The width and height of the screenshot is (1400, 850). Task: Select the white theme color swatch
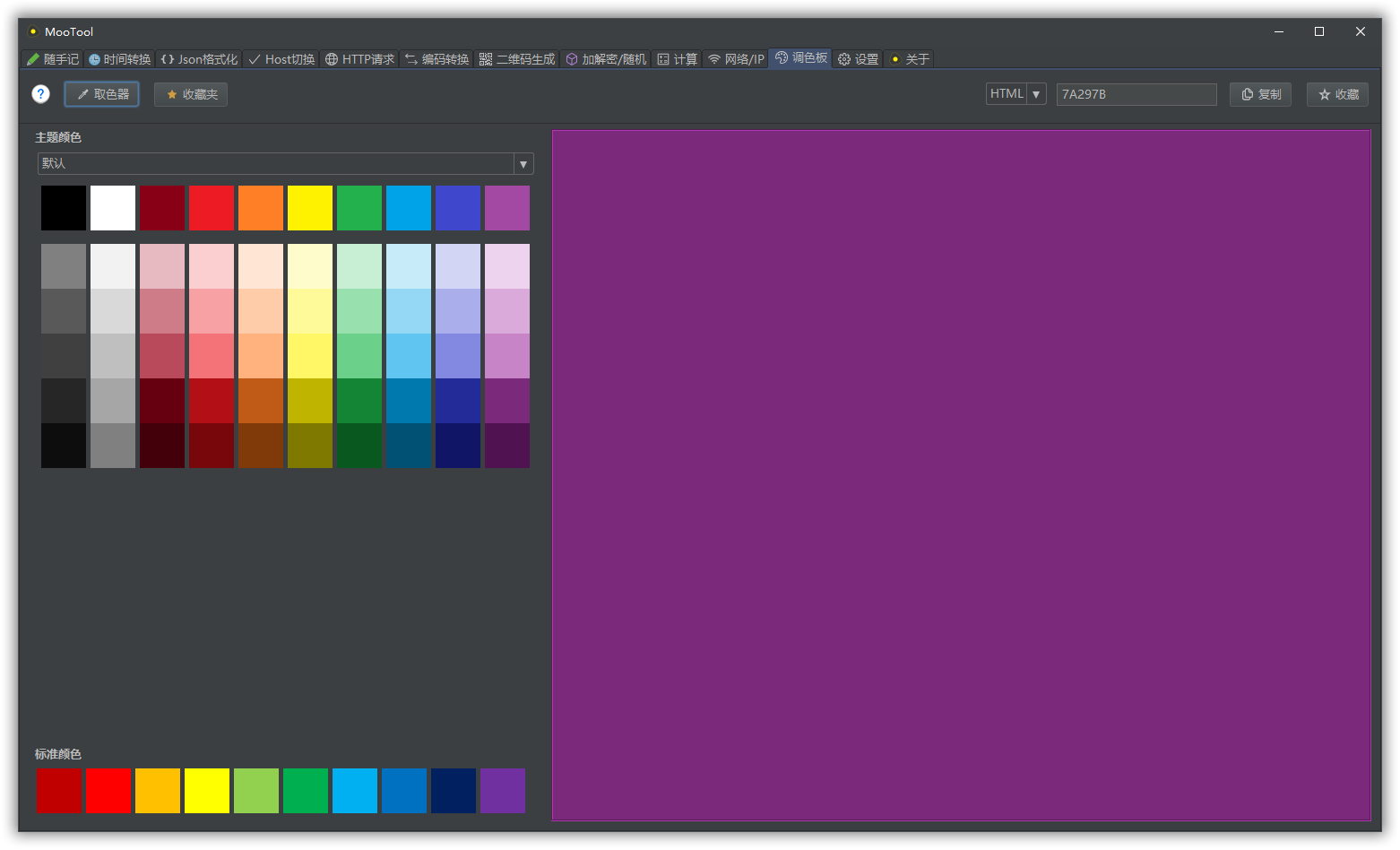click(x=113, y=208)
